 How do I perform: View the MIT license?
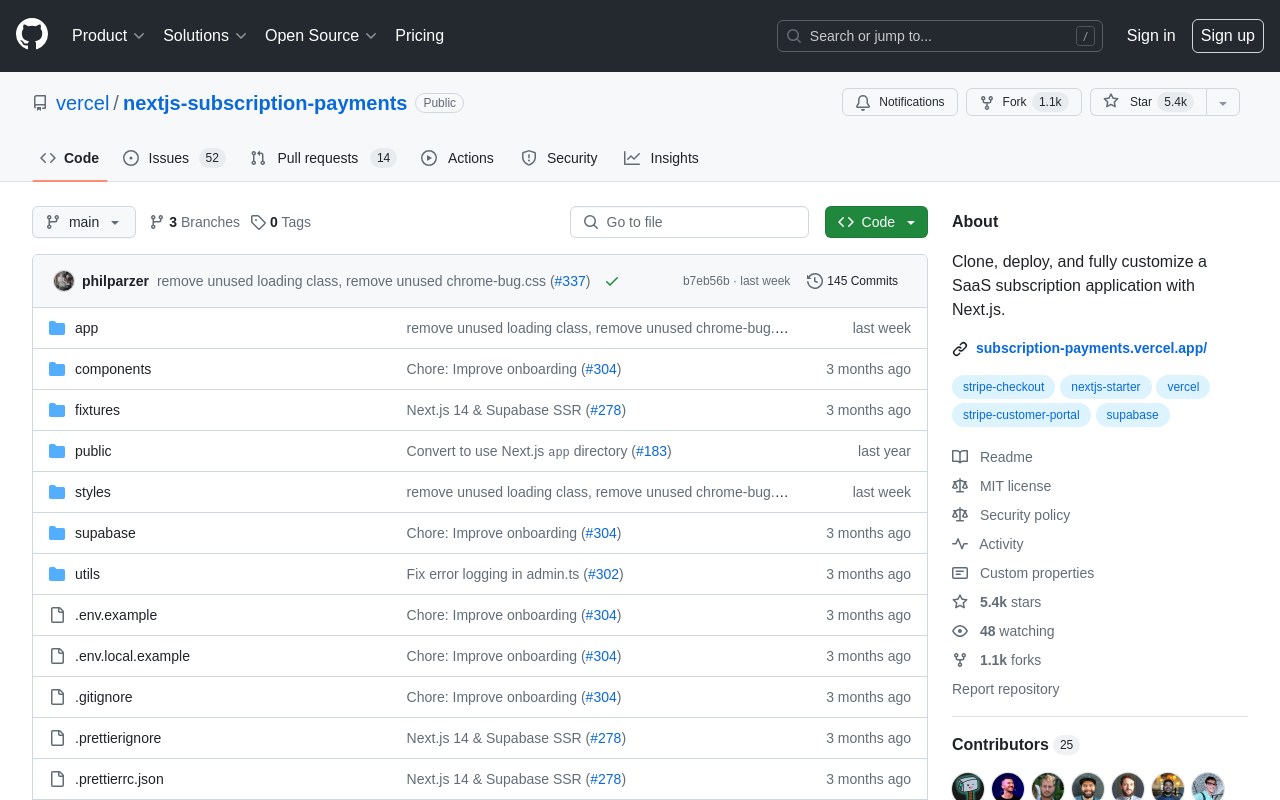tap(1014, 486)
